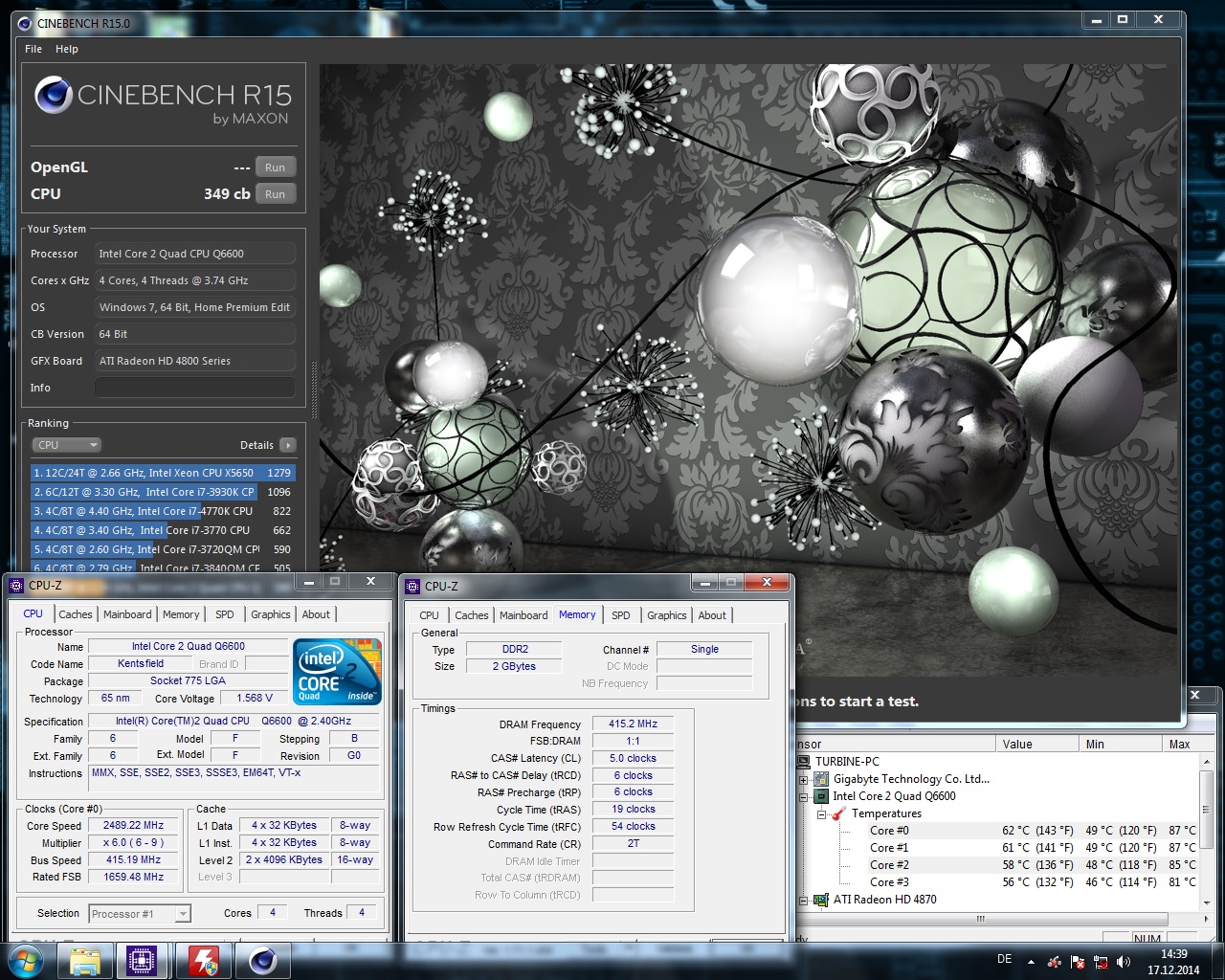Open Processor #1 selection dropdown
This screenshot has width=1225, height=980.
(x=140, y=914)
